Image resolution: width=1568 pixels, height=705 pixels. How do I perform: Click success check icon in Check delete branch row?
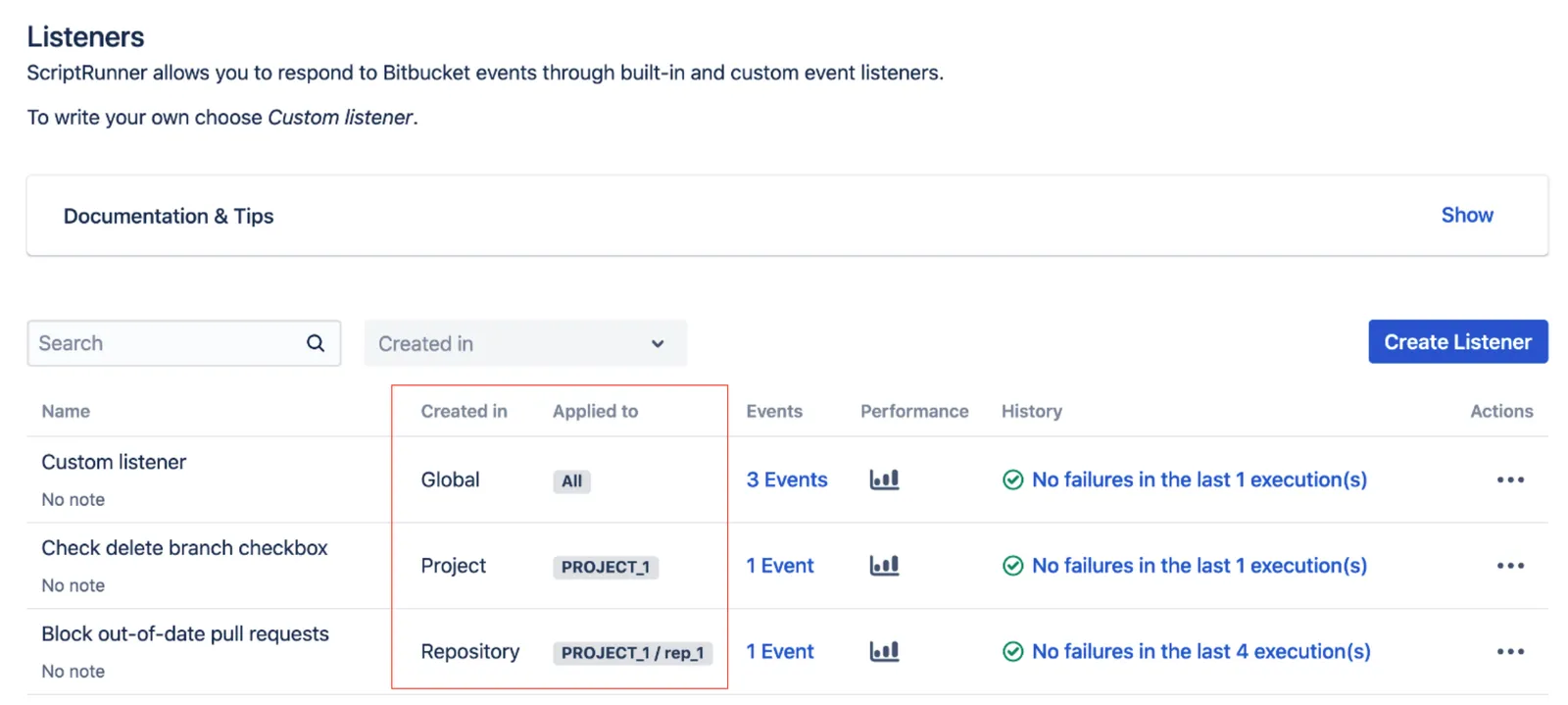click(x=1013, y=566)
